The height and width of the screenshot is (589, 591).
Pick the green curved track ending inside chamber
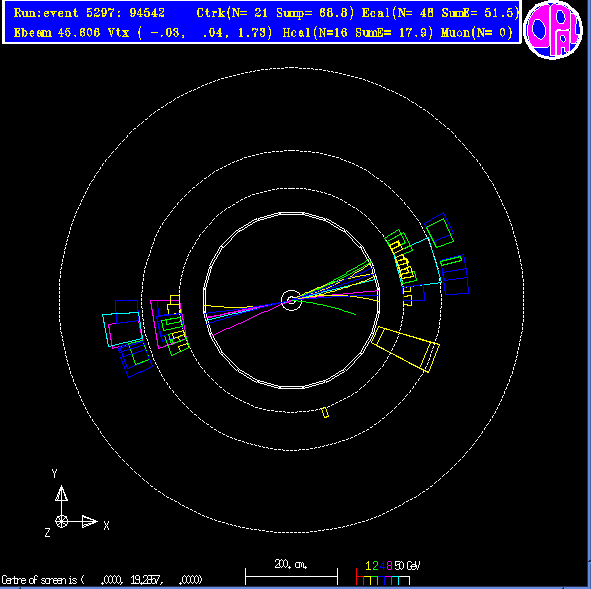pos(328,307)
